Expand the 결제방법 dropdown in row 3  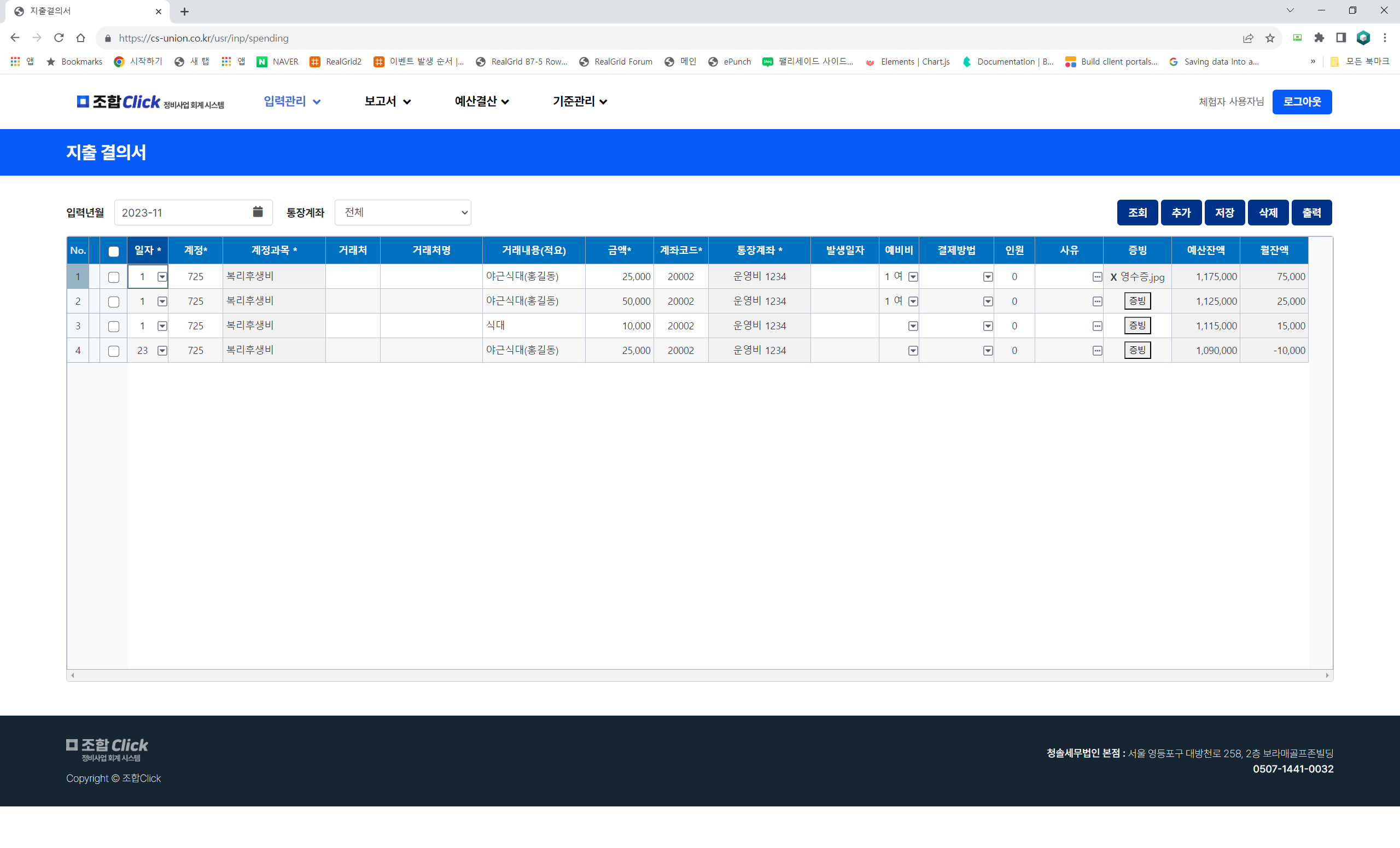pos(988,326)
